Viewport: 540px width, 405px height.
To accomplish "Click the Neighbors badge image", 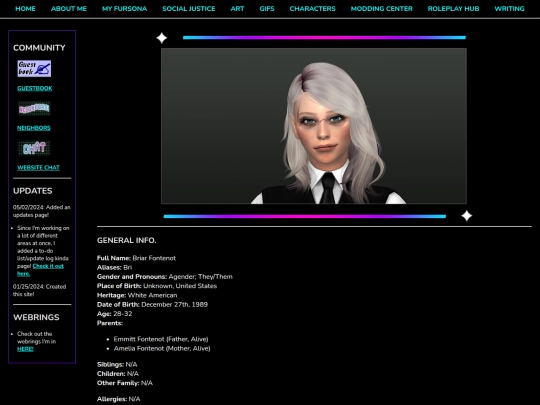I will click(34, 109).
